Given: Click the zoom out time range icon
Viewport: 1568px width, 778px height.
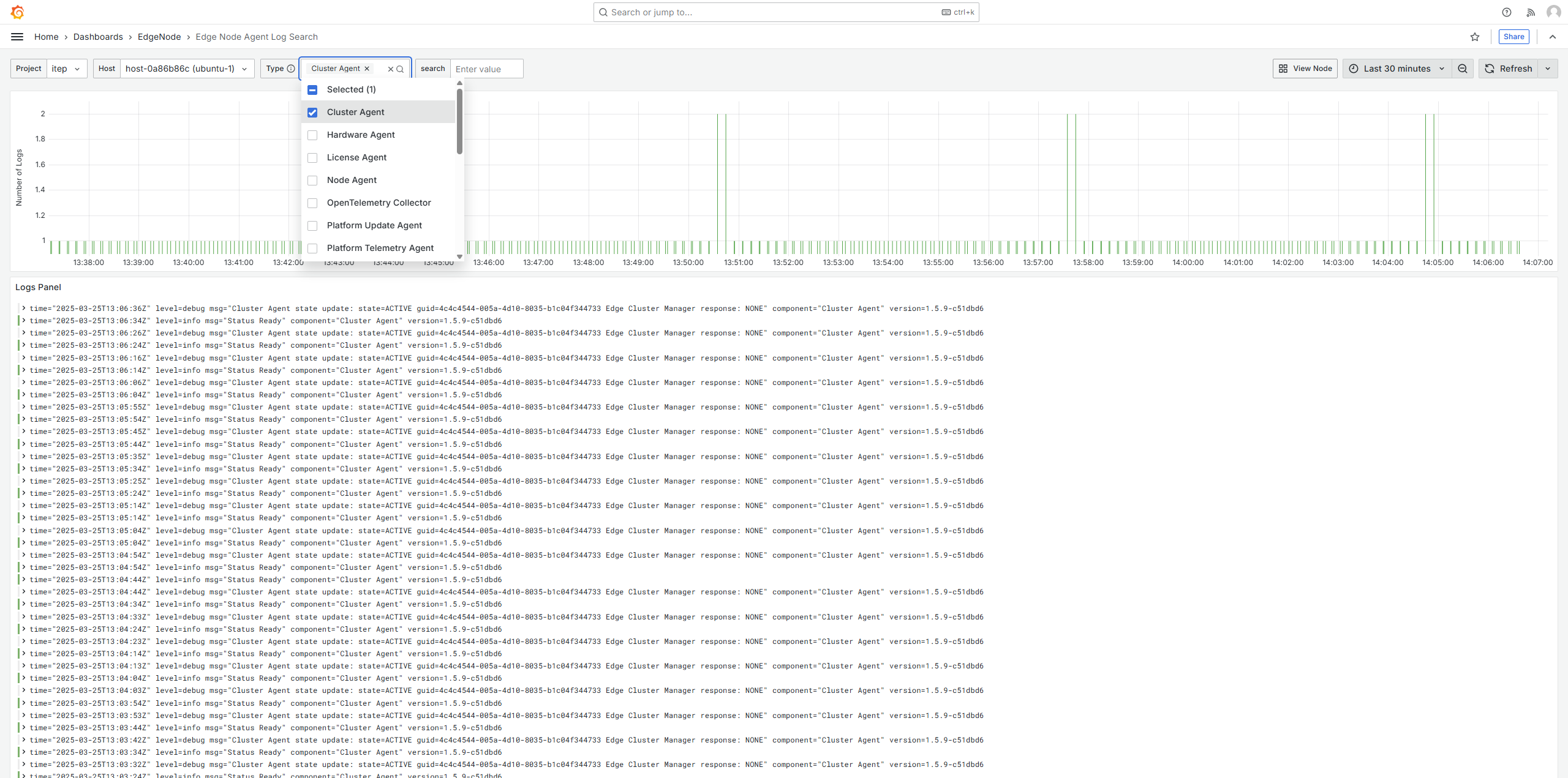Looking at the screenshot, I should 1463,69.
